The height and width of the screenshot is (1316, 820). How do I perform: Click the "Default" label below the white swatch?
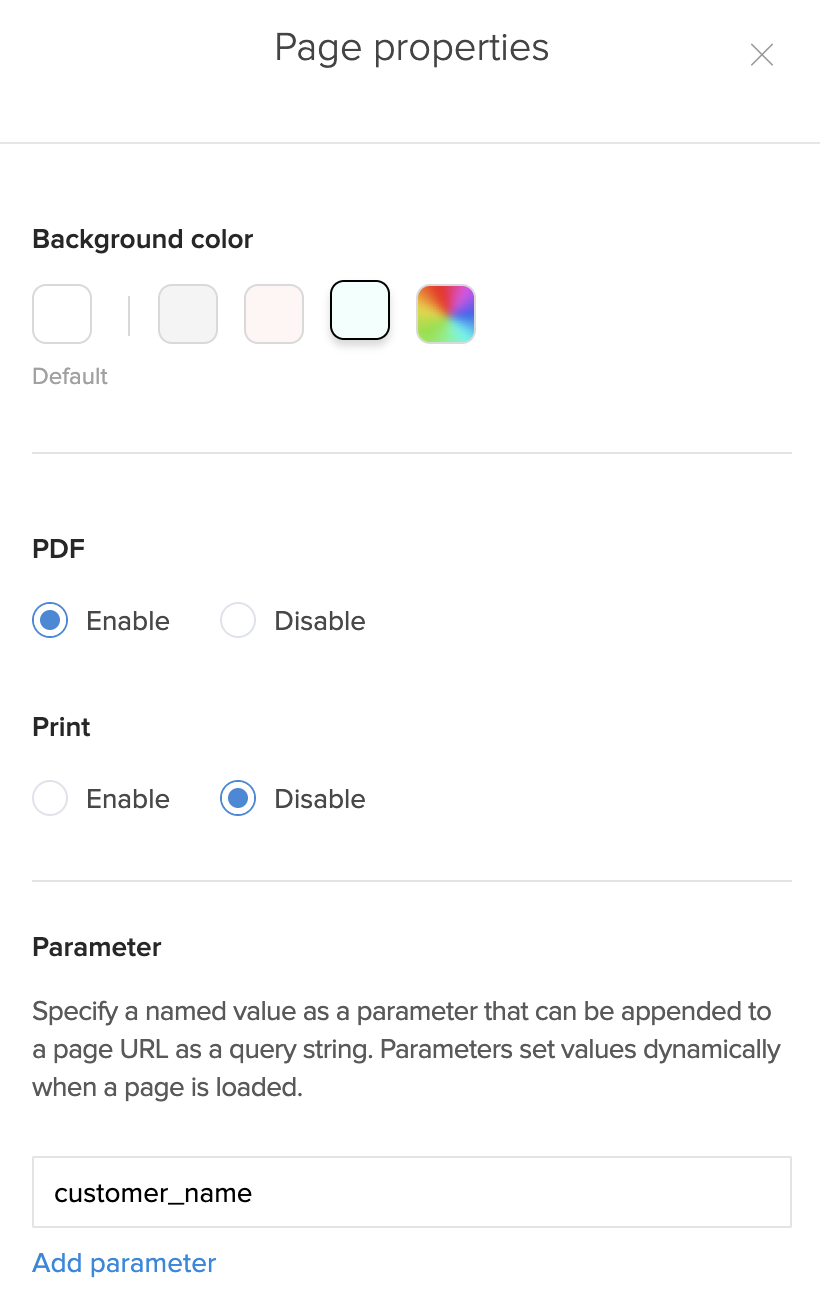coord(70,377)
